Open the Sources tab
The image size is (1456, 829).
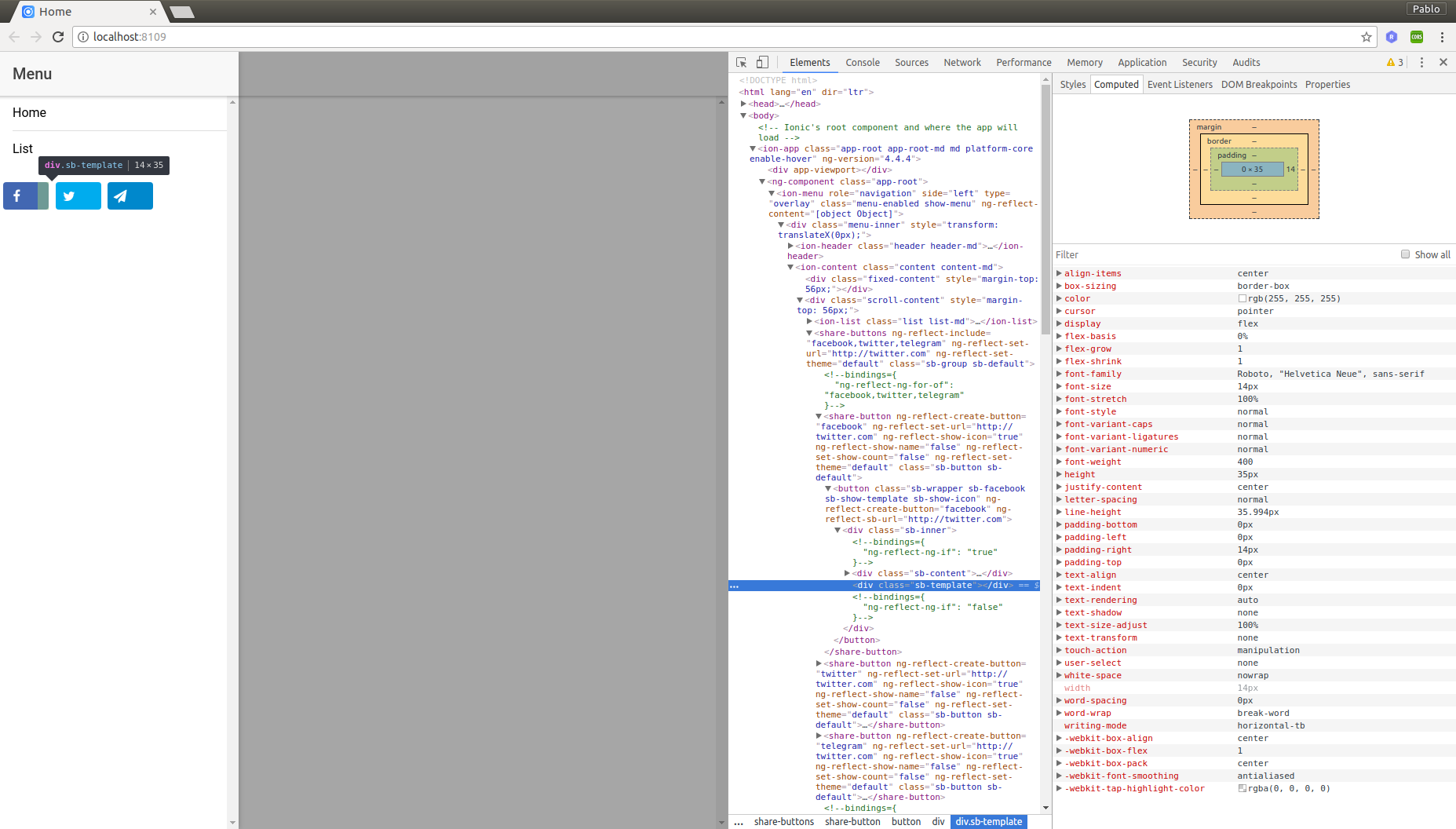point(911,63)
